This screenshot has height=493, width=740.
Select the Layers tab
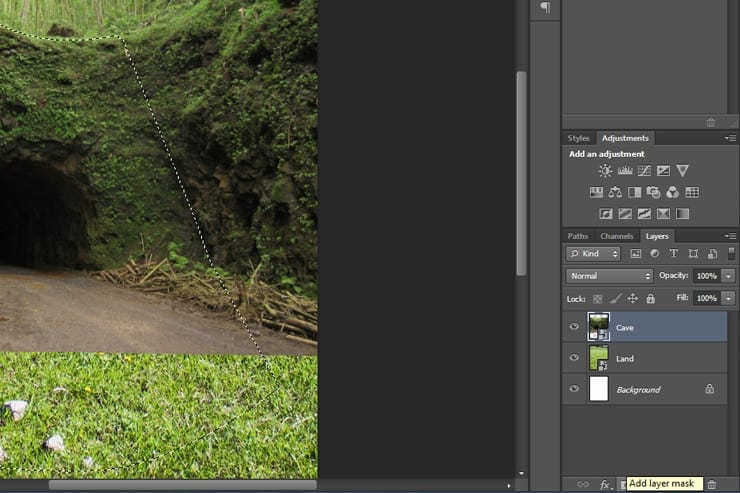click(x=657, y=236)
